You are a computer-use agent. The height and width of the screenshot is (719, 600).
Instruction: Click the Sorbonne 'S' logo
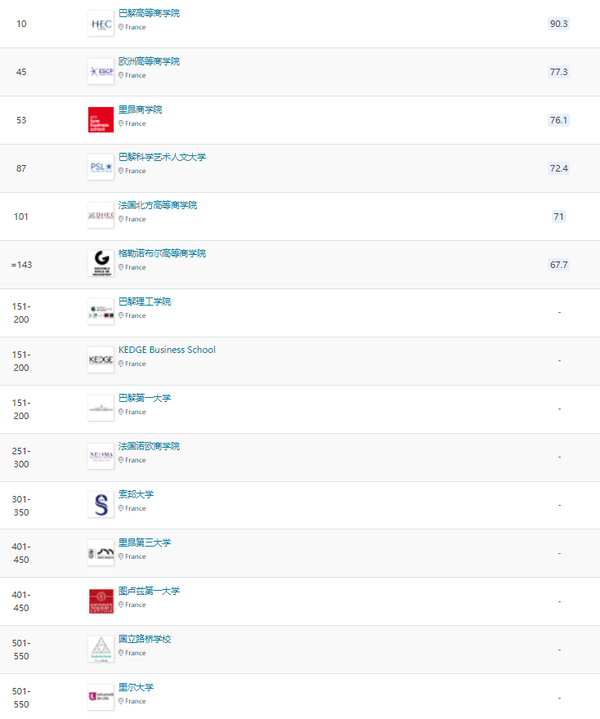(101, 504)
